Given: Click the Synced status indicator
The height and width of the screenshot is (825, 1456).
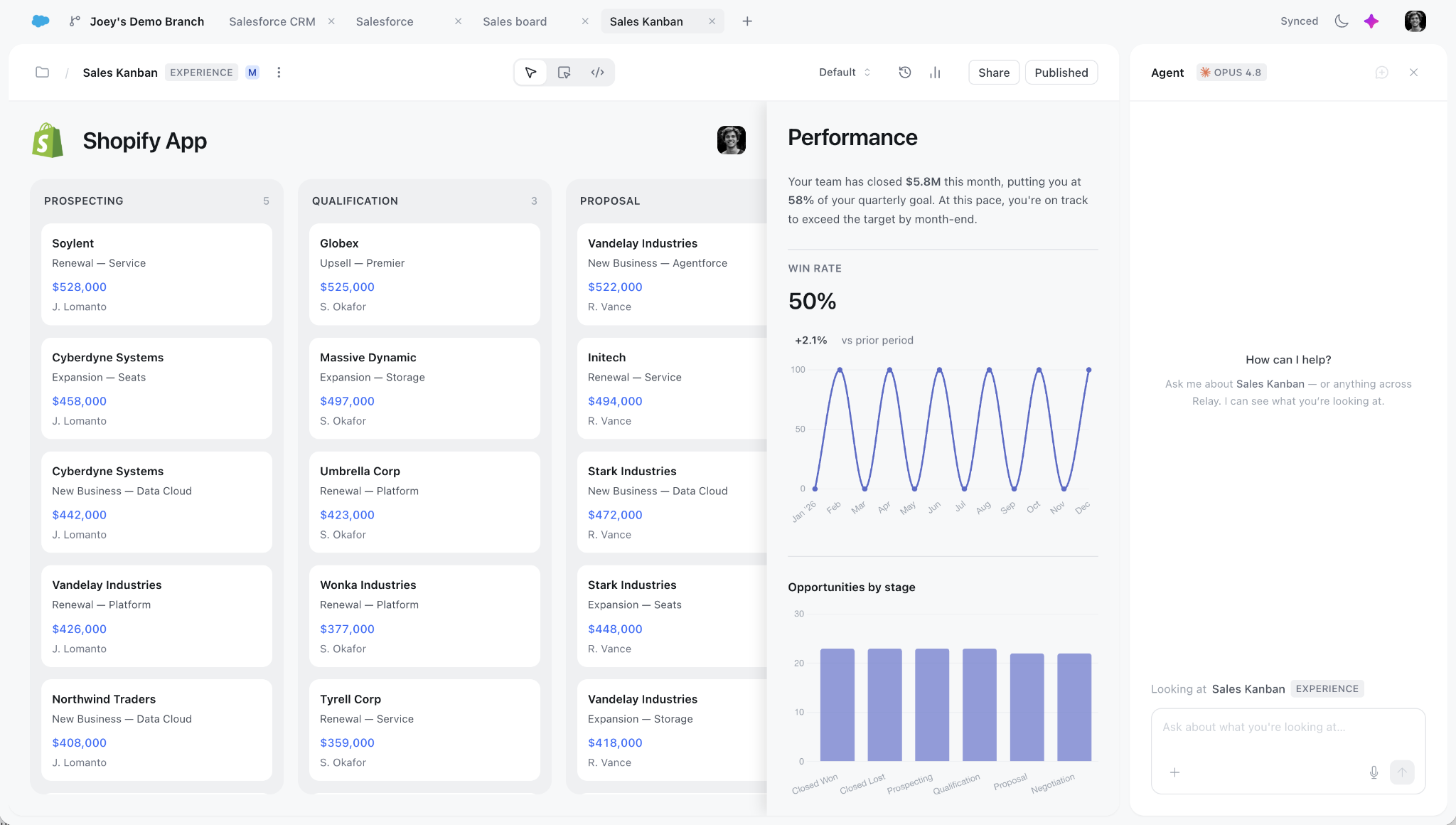Looking at the screenshot, I should [x=1299, y=21].
